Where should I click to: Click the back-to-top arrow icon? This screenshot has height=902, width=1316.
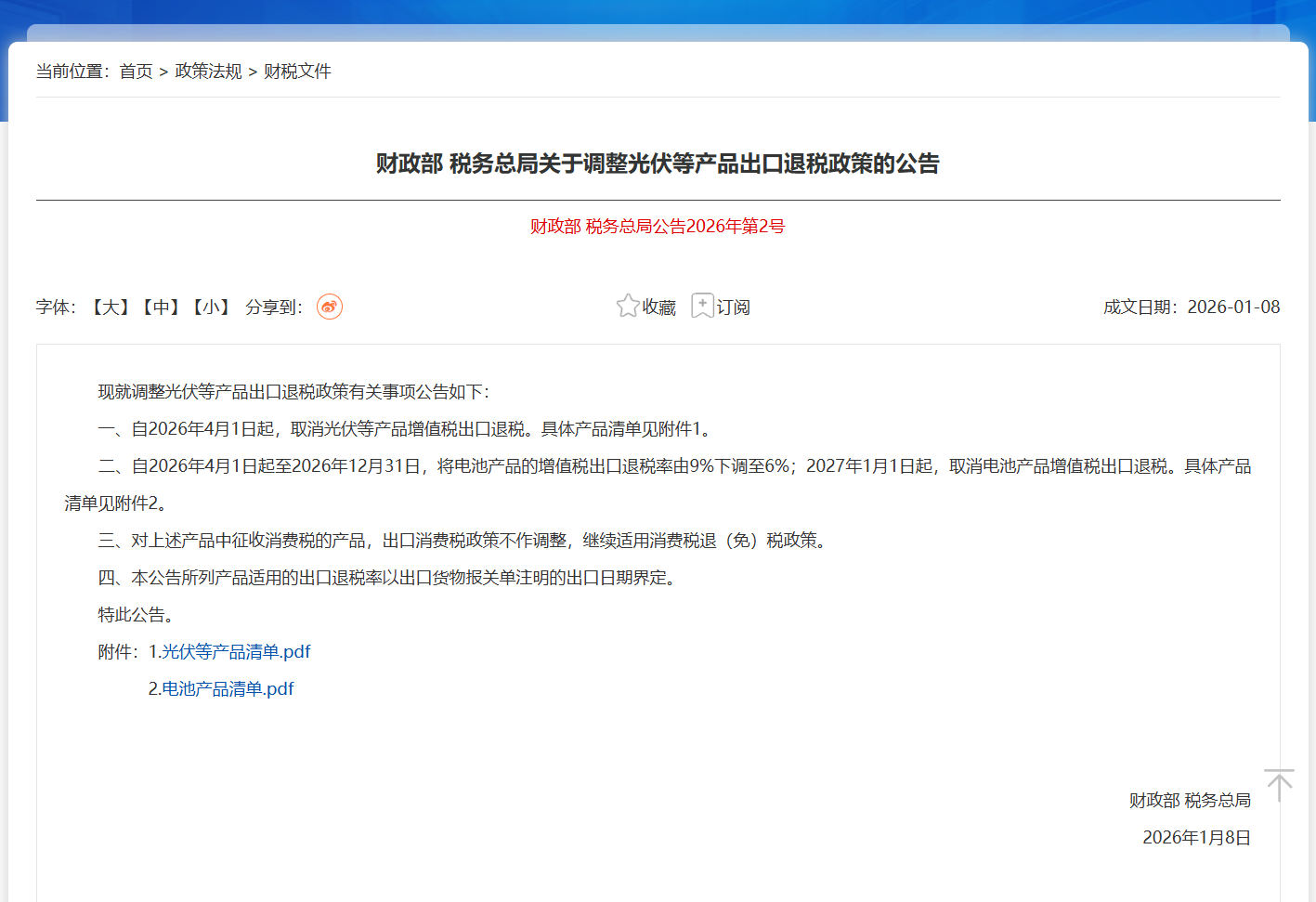click(x=1279, y=785)
